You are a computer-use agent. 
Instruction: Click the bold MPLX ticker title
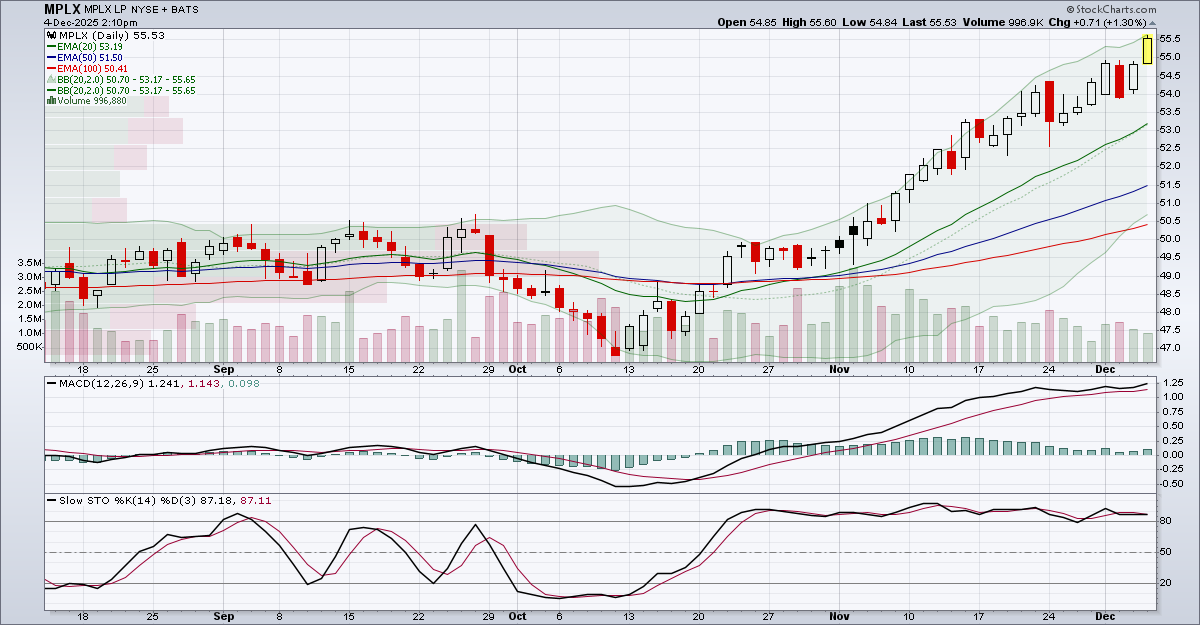point(62,9)
